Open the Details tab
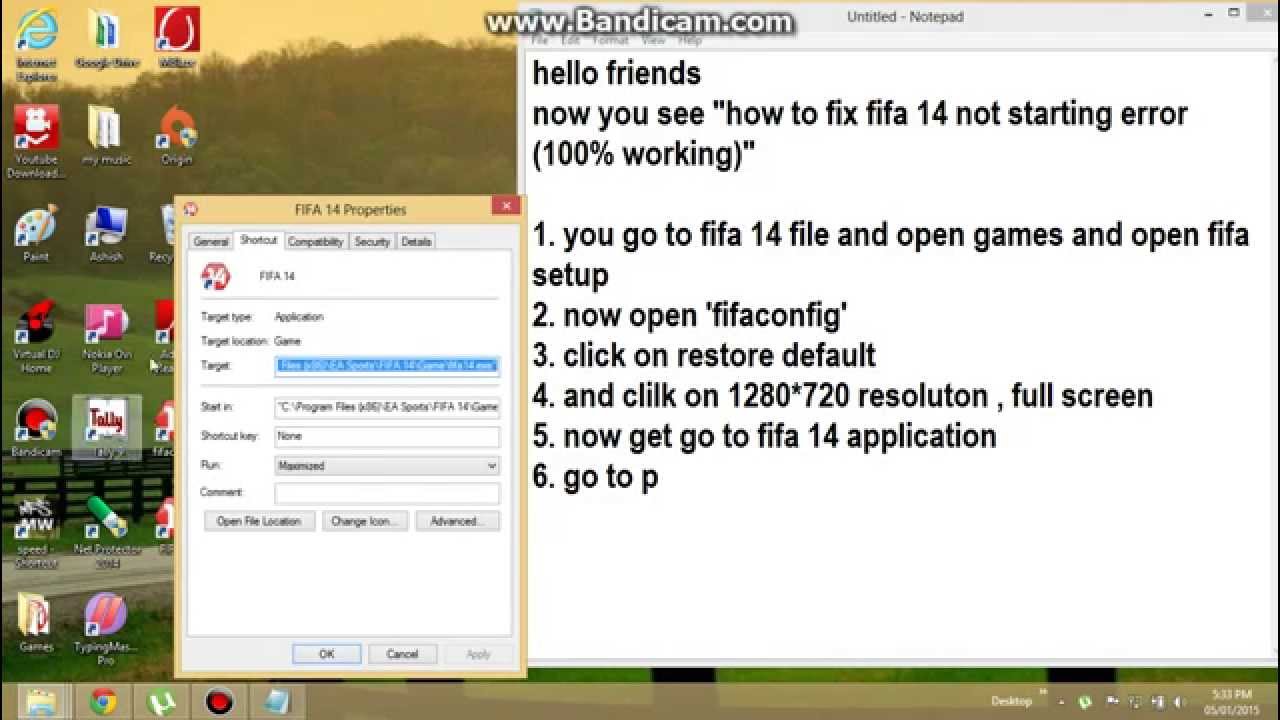The height and width of the screenshot is (720, 1280). point(416,242)
